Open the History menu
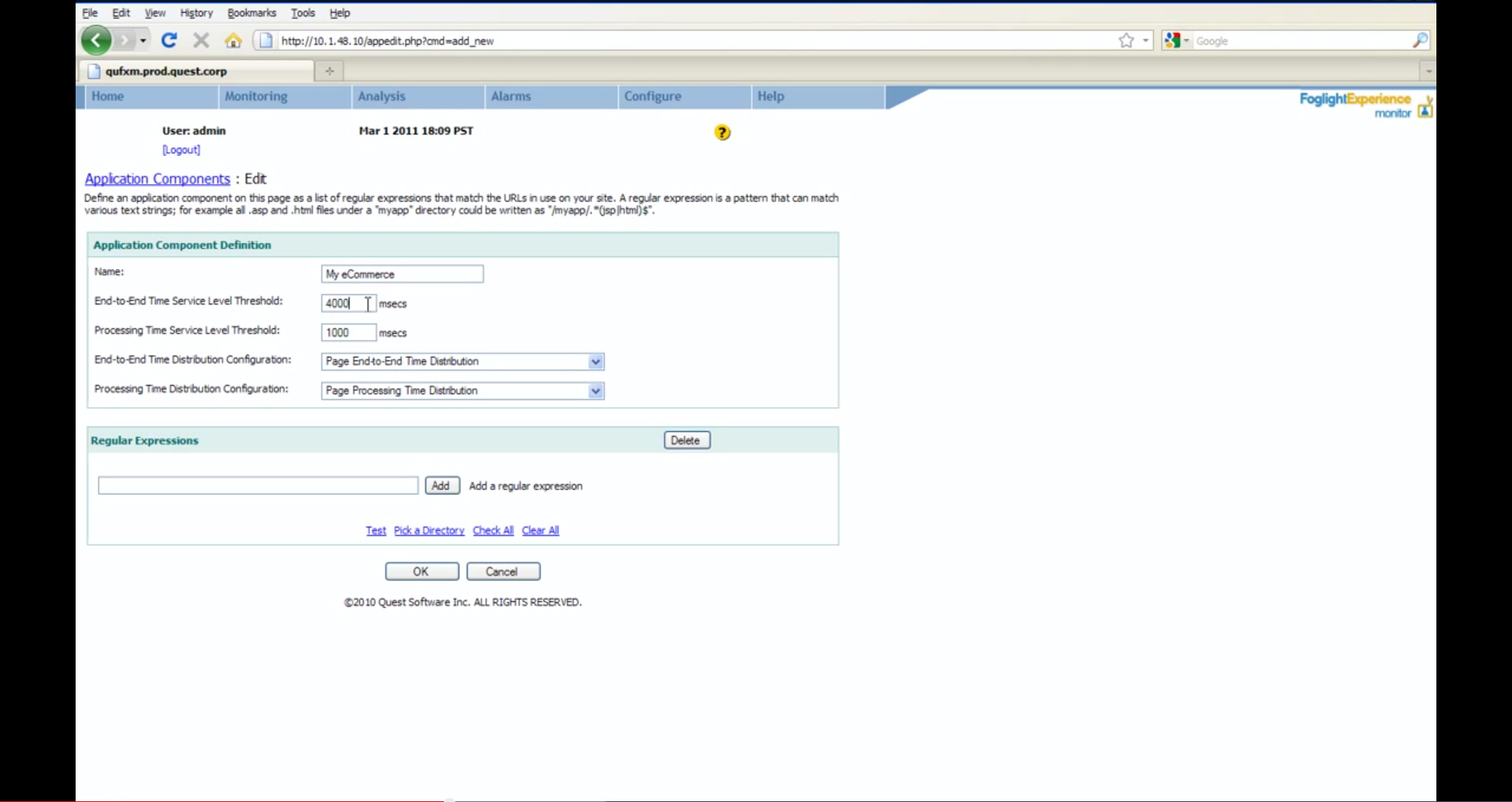The height and width of the screenshot is (802, 1512). click(196, 13)
